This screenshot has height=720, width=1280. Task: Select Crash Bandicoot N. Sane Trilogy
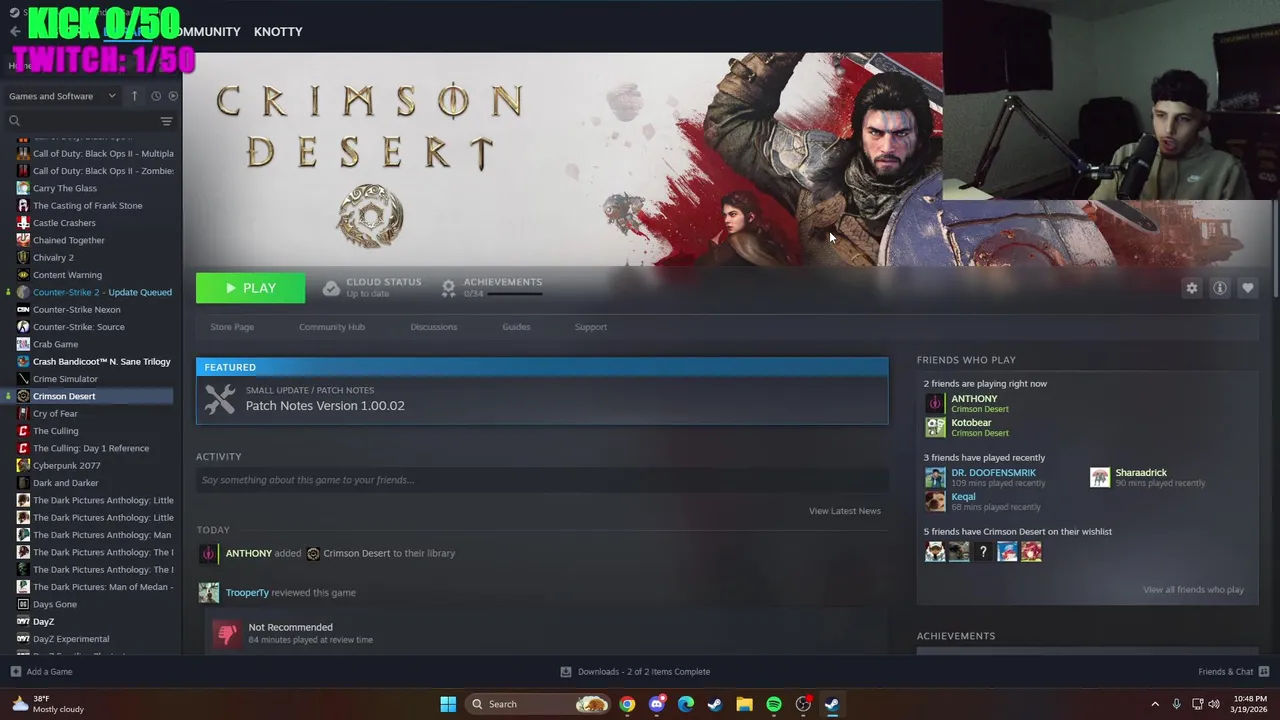click(x=102, y=362)
